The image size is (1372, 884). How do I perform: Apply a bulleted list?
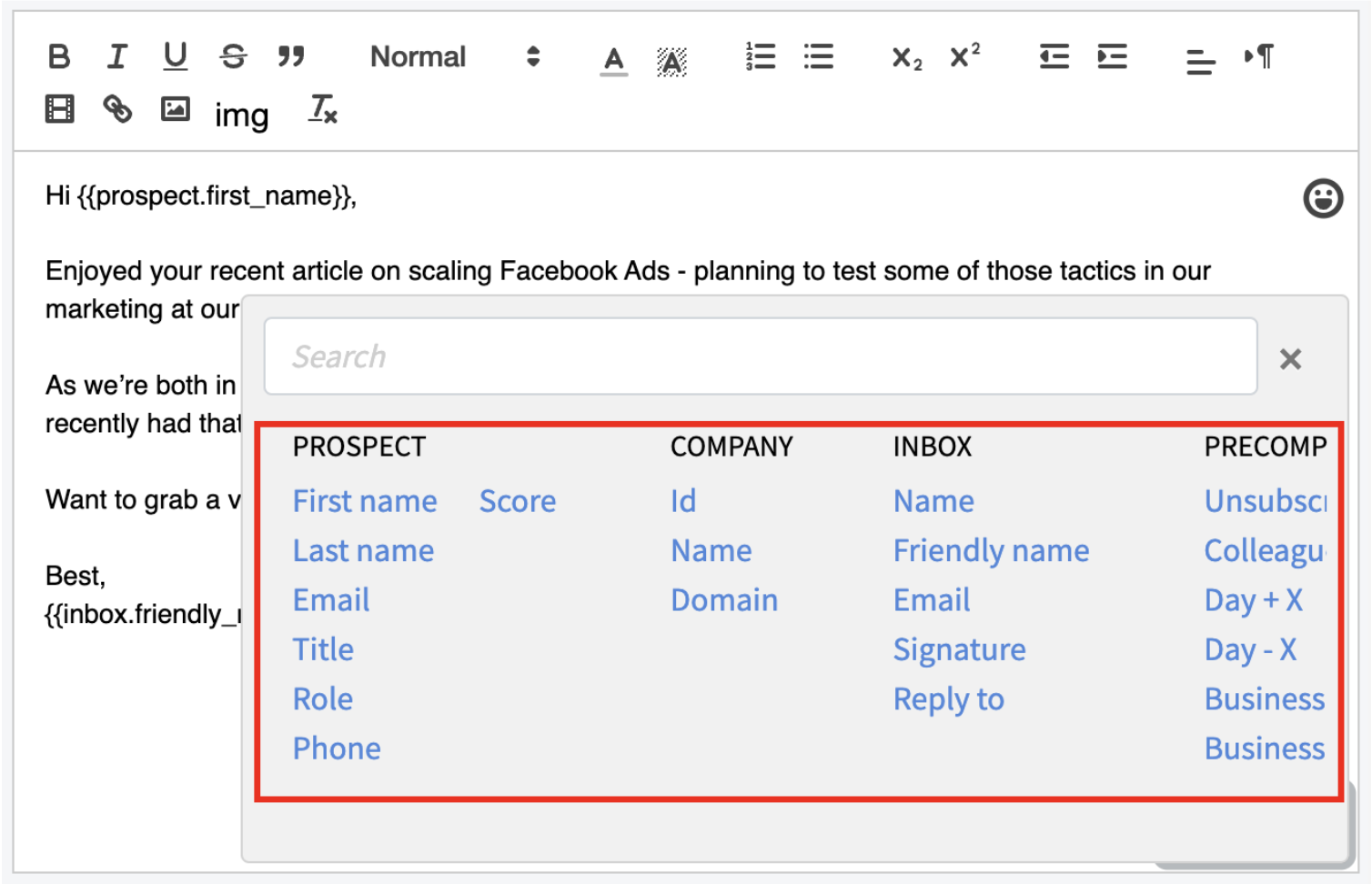click(x=818, y=56)
